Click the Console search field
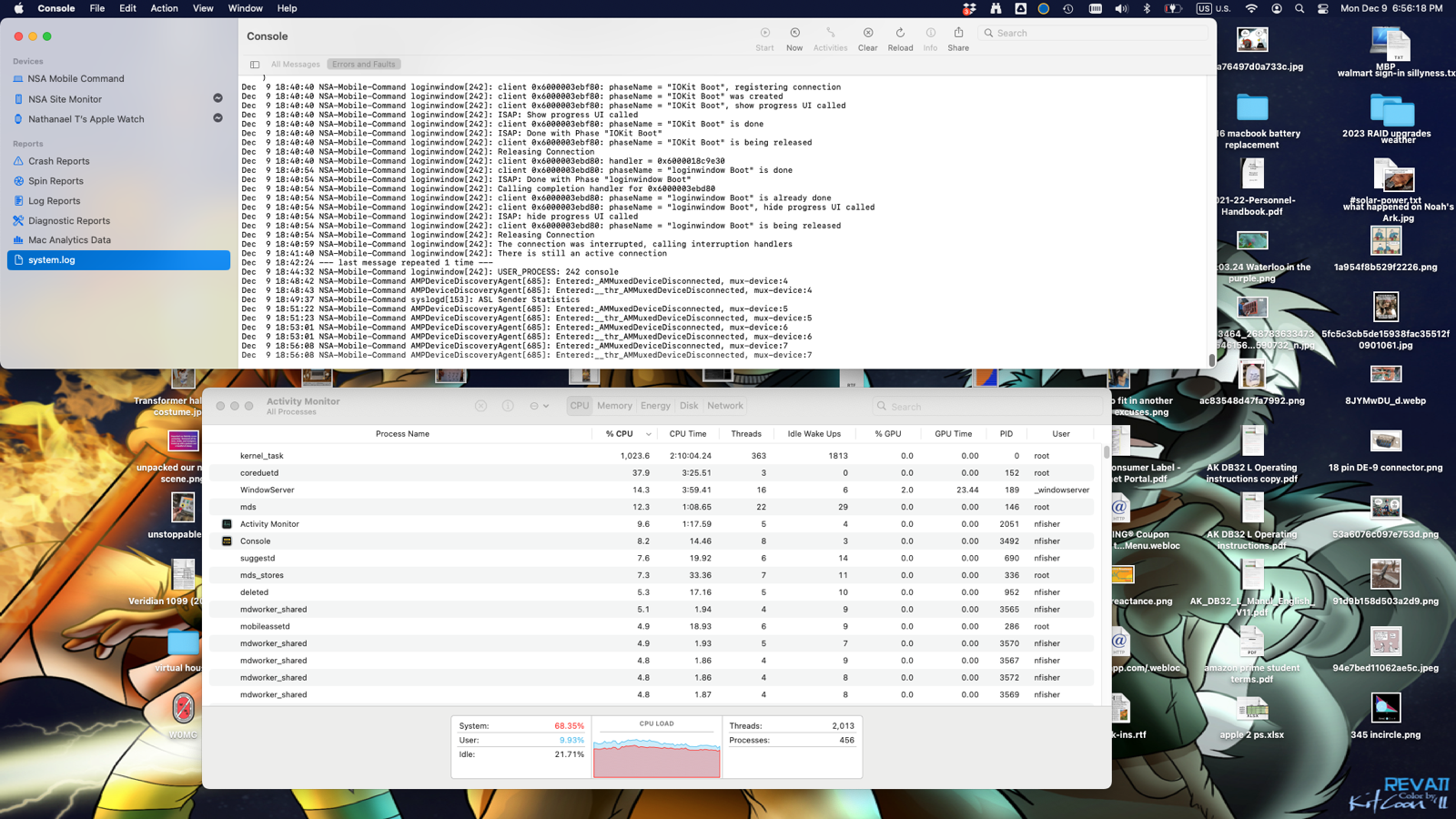 (1097, 33)
